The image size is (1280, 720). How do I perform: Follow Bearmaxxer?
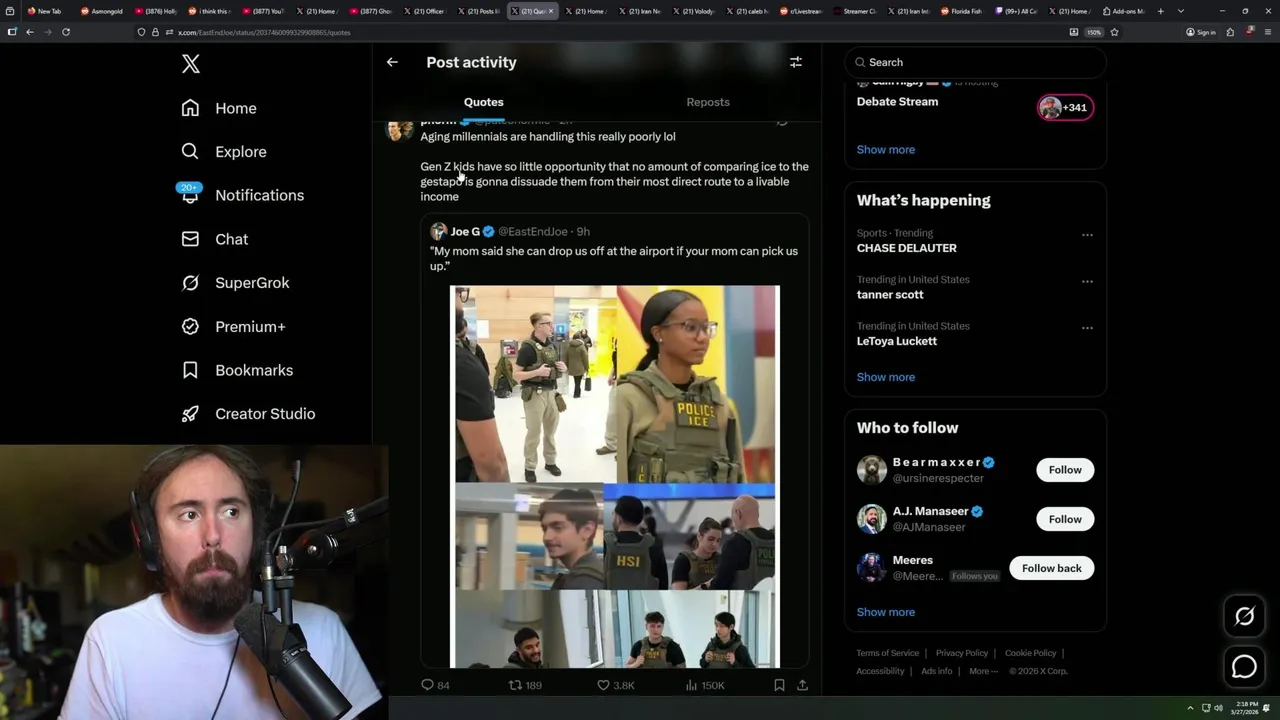point(1065,470)
